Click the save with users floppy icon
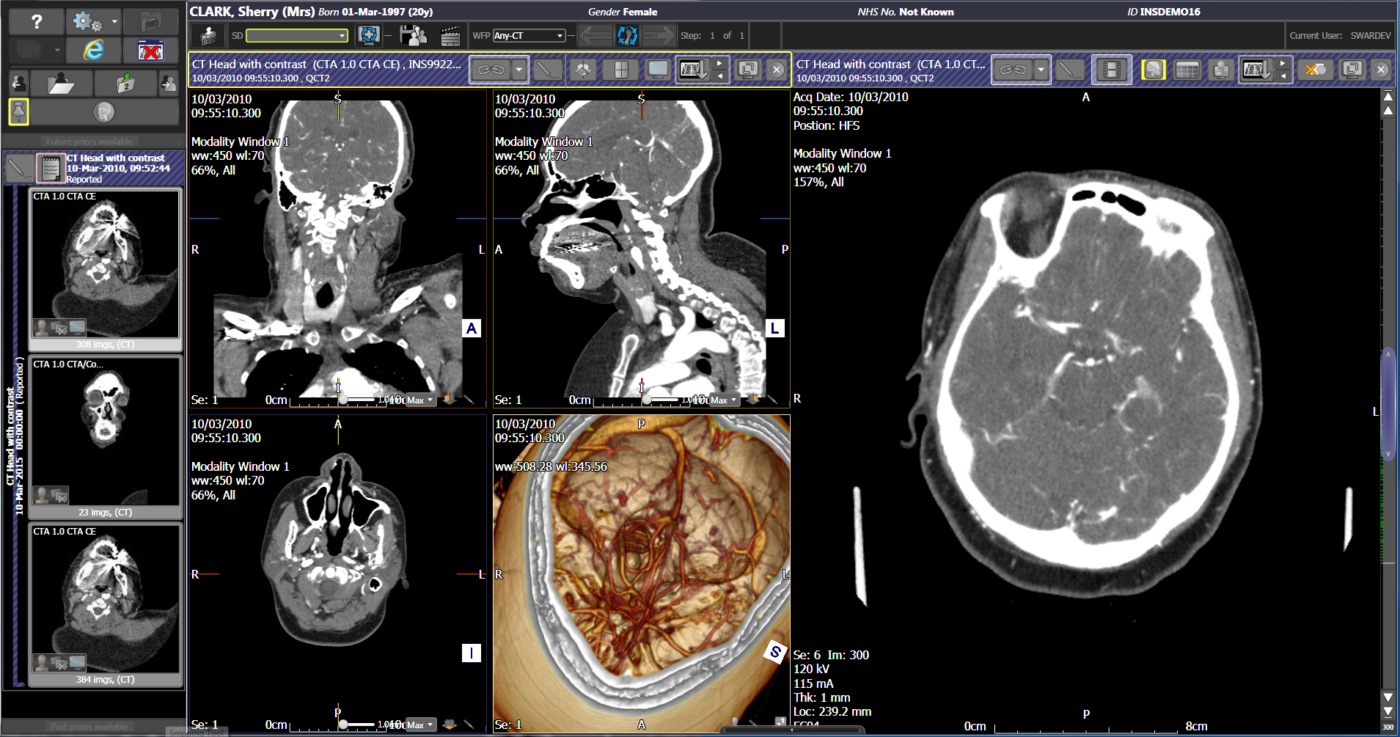1400x737 pixels. coord(412,35)
